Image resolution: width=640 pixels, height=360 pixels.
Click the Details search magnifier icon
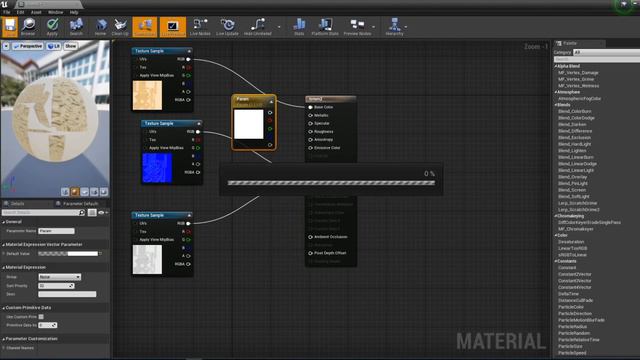click(82, 212)
